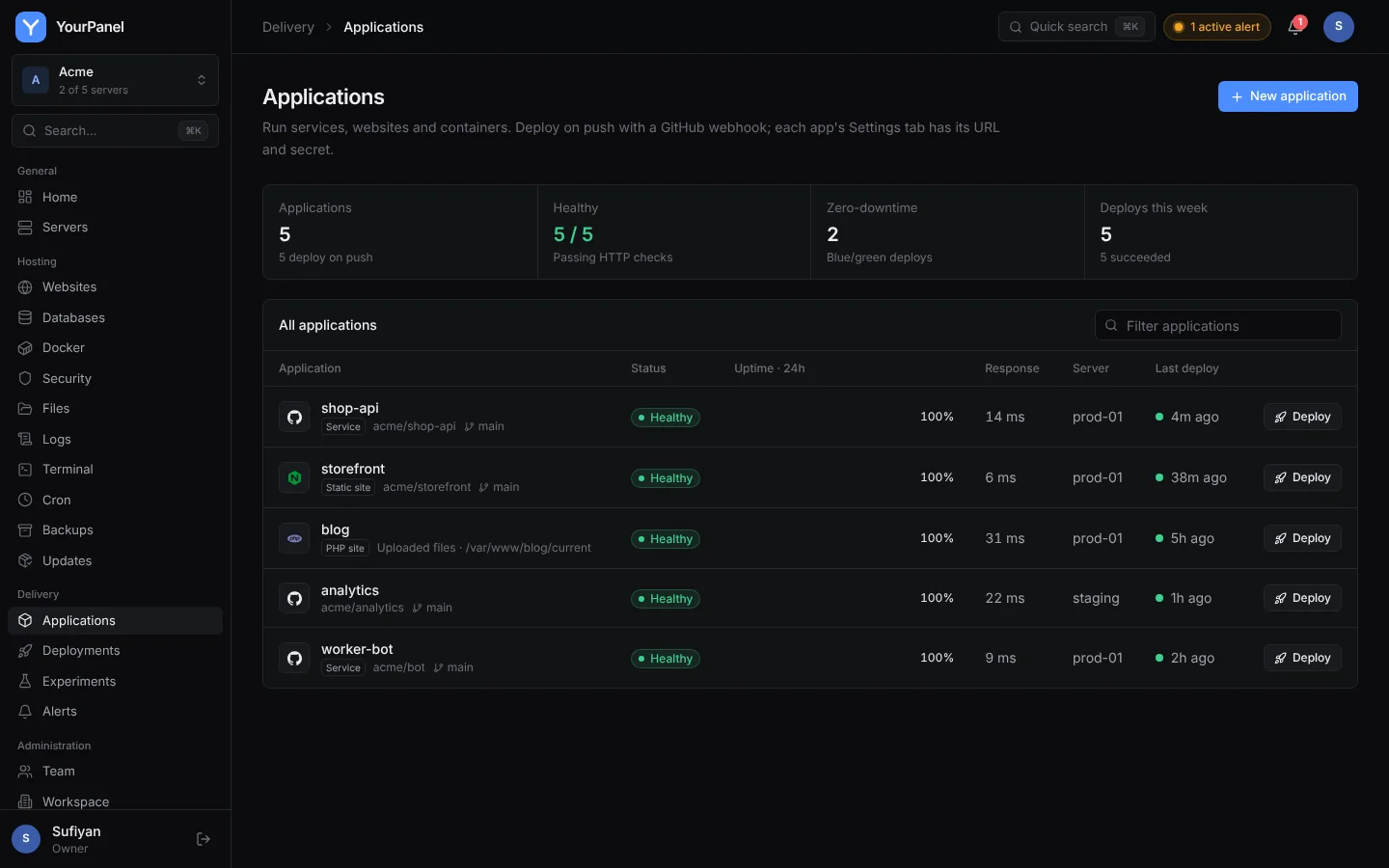The width and height of the screenshot is (1389, 868).
Task: Click the Terminal icon in sidebar
Action: pyautogui.click(x=25, y=470)
